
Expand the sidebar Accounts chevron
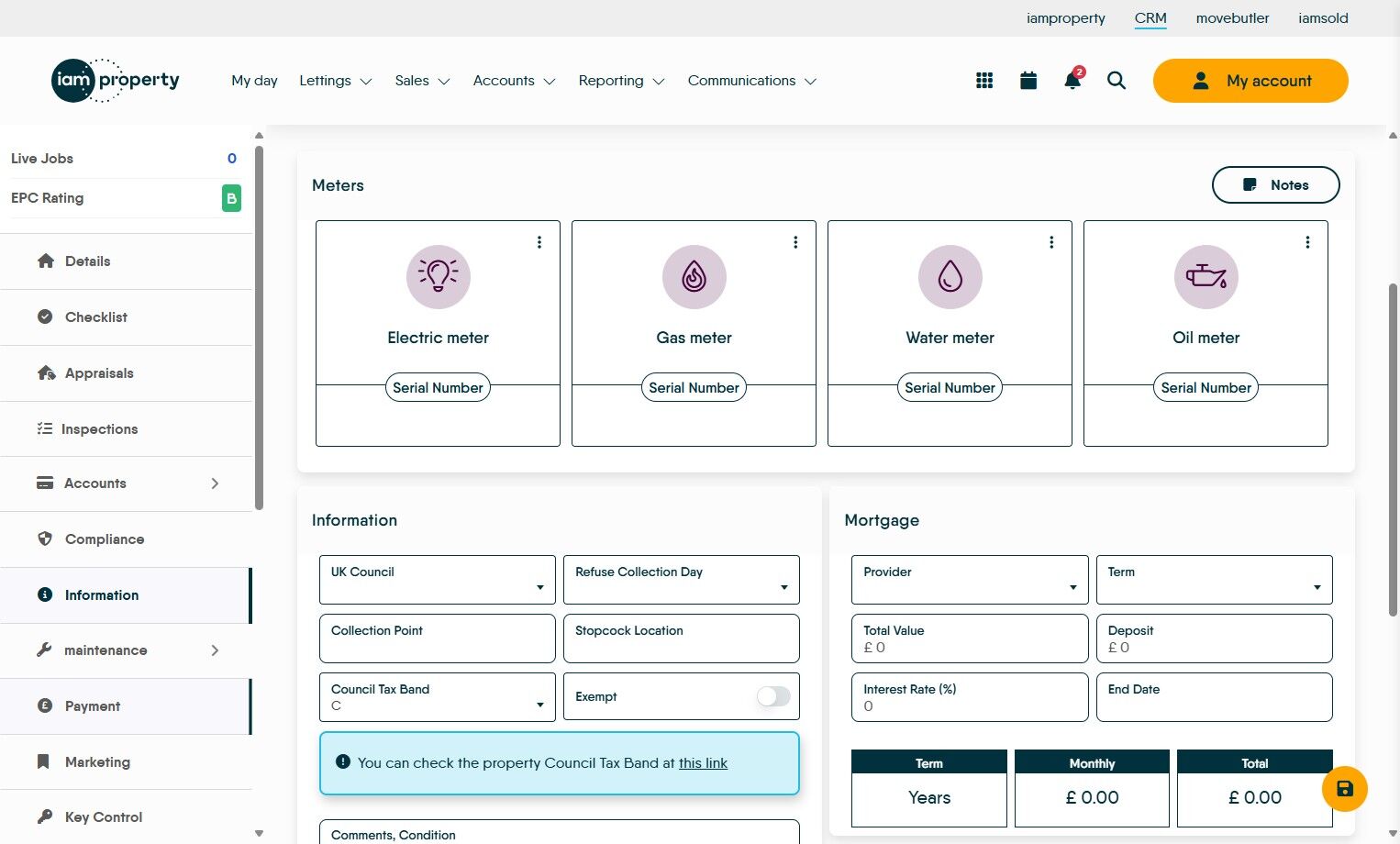215,483
